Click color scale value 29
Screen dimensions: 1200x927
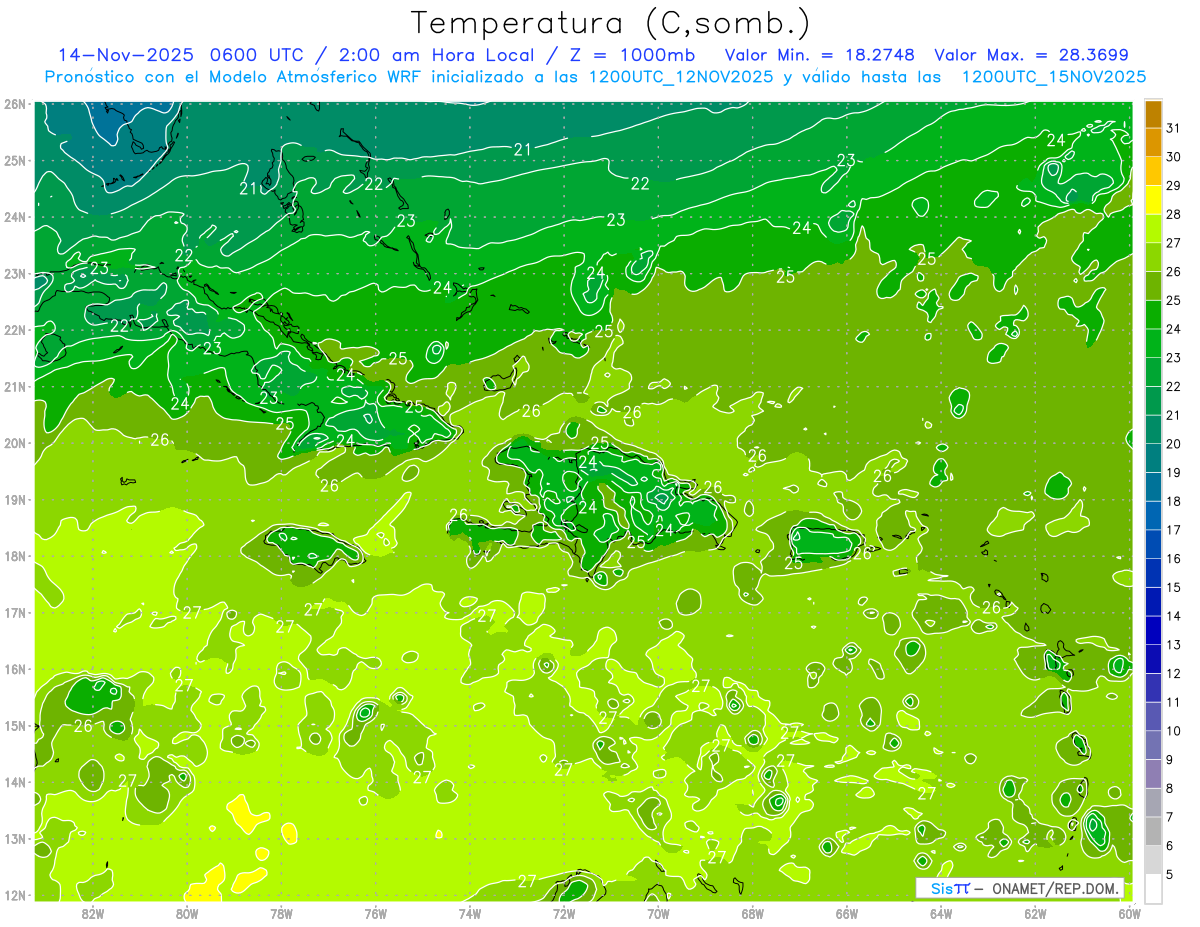(x=1173, y=186)
